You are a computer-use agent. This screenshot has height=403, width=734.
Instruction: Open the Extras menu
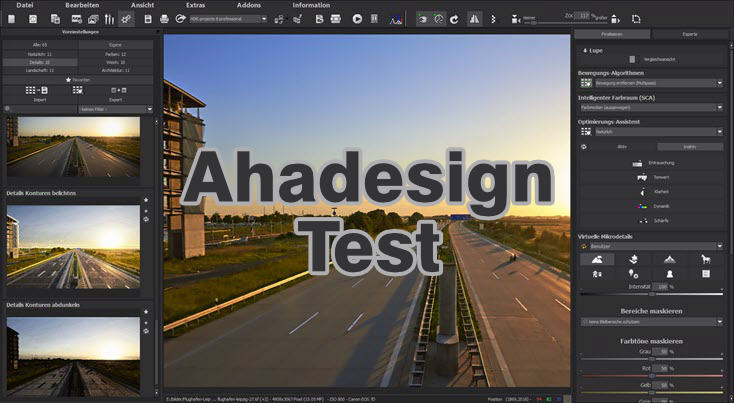(x=195, y=5)
